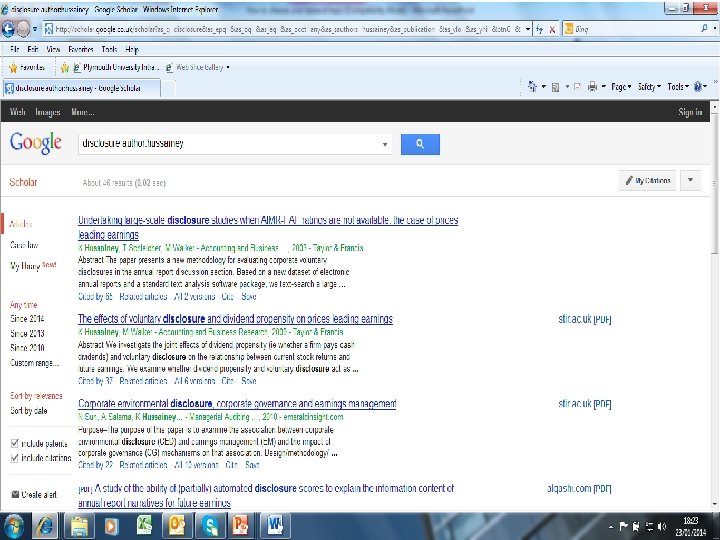Go back with the browser Back arrow
The height and width of the screenshot is (540, 720).
[8, 29]
